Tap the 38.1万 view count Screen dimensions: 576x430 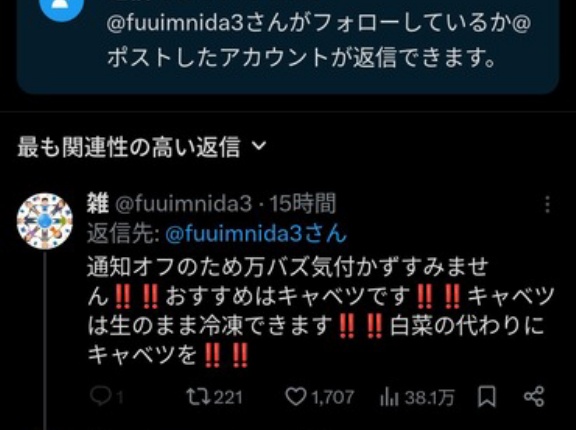coord(429,397)
